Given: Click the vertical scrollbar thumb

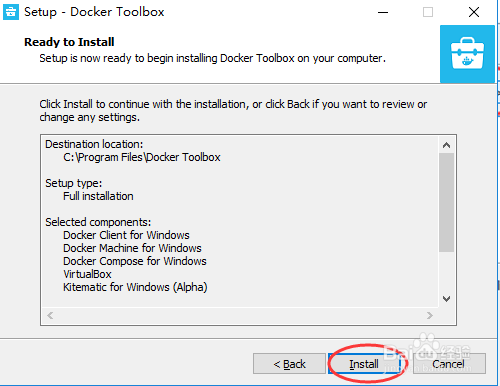Looking at the screenshot, I should coord(446,202).
